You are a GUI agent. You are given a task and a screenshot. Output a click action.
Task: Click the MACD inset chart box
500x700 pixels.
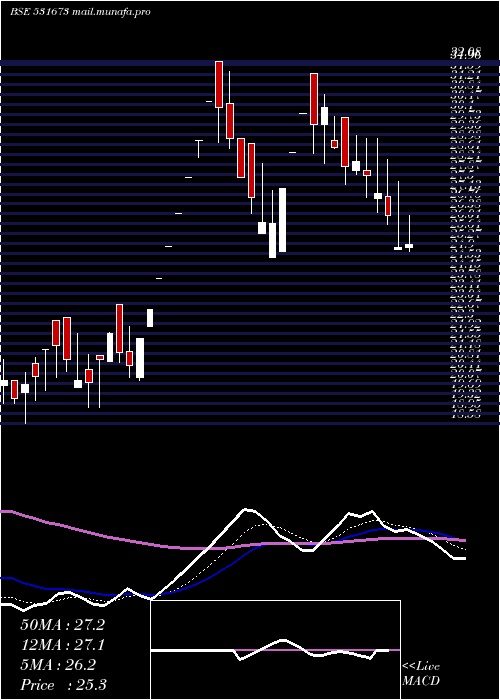click(275, 650)
